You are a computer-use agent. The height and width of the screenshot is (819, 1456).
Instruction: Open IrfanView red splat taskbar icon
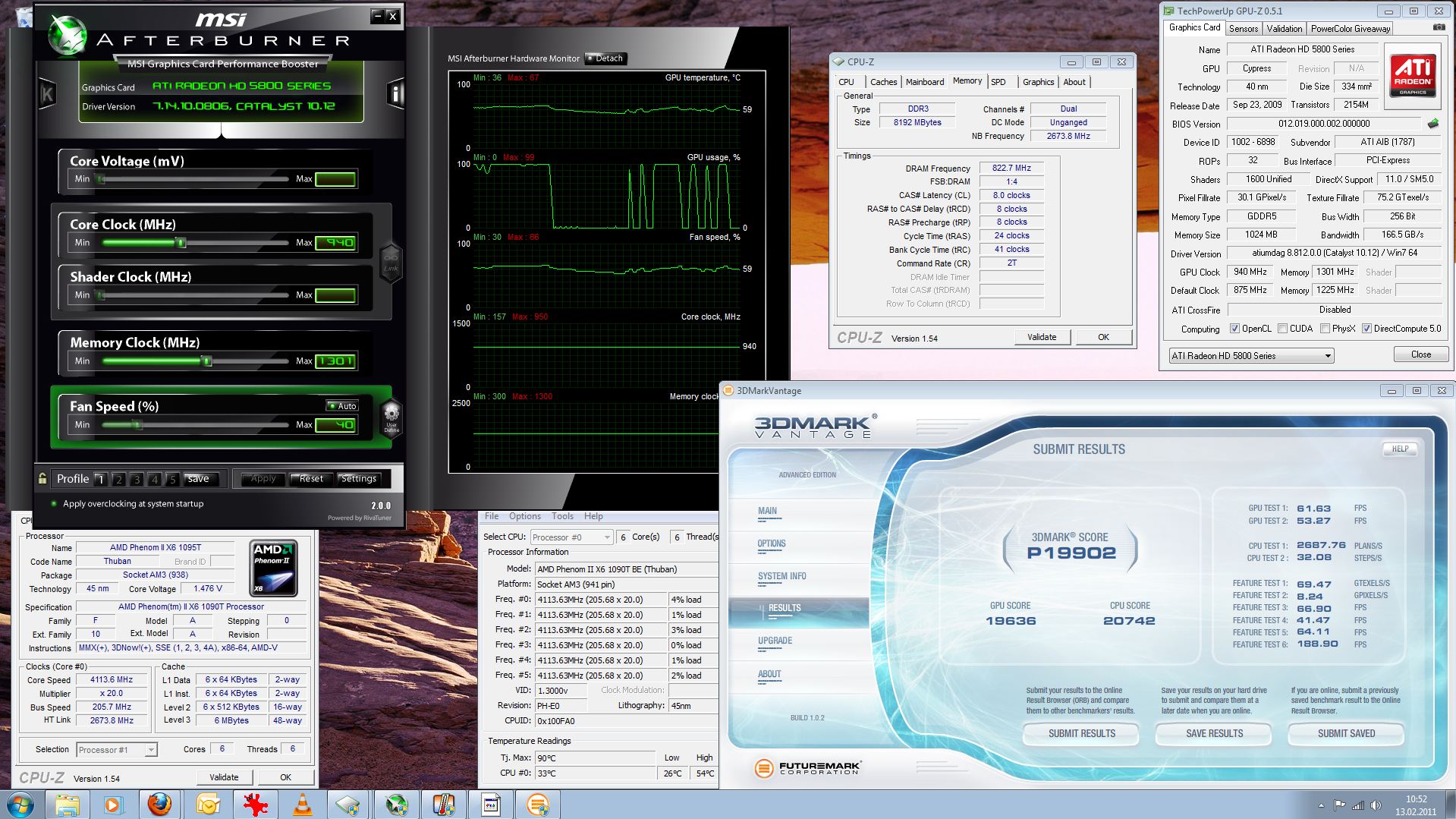pos(256,805)
